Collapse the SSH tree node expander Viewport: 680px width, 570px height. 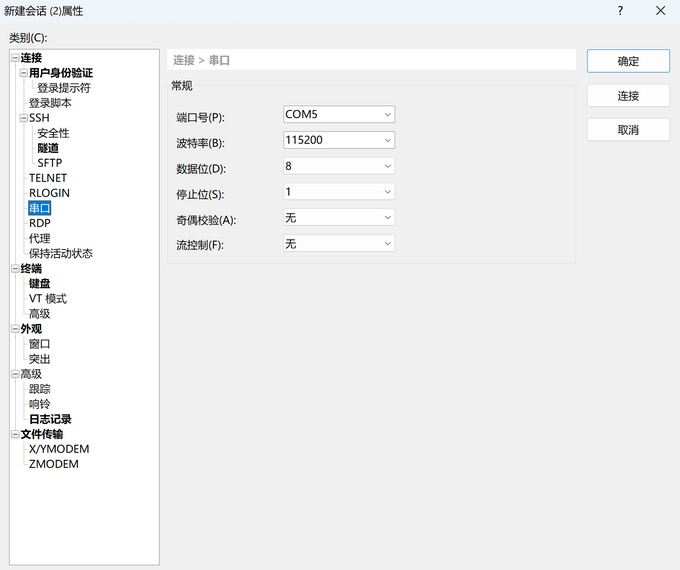point(23,118)
